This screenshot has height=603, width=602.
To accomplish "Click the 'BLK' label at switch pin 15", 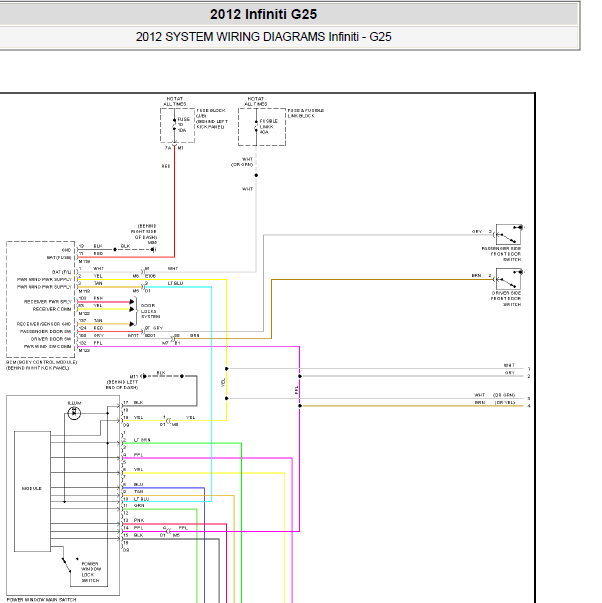I will 138,535.
